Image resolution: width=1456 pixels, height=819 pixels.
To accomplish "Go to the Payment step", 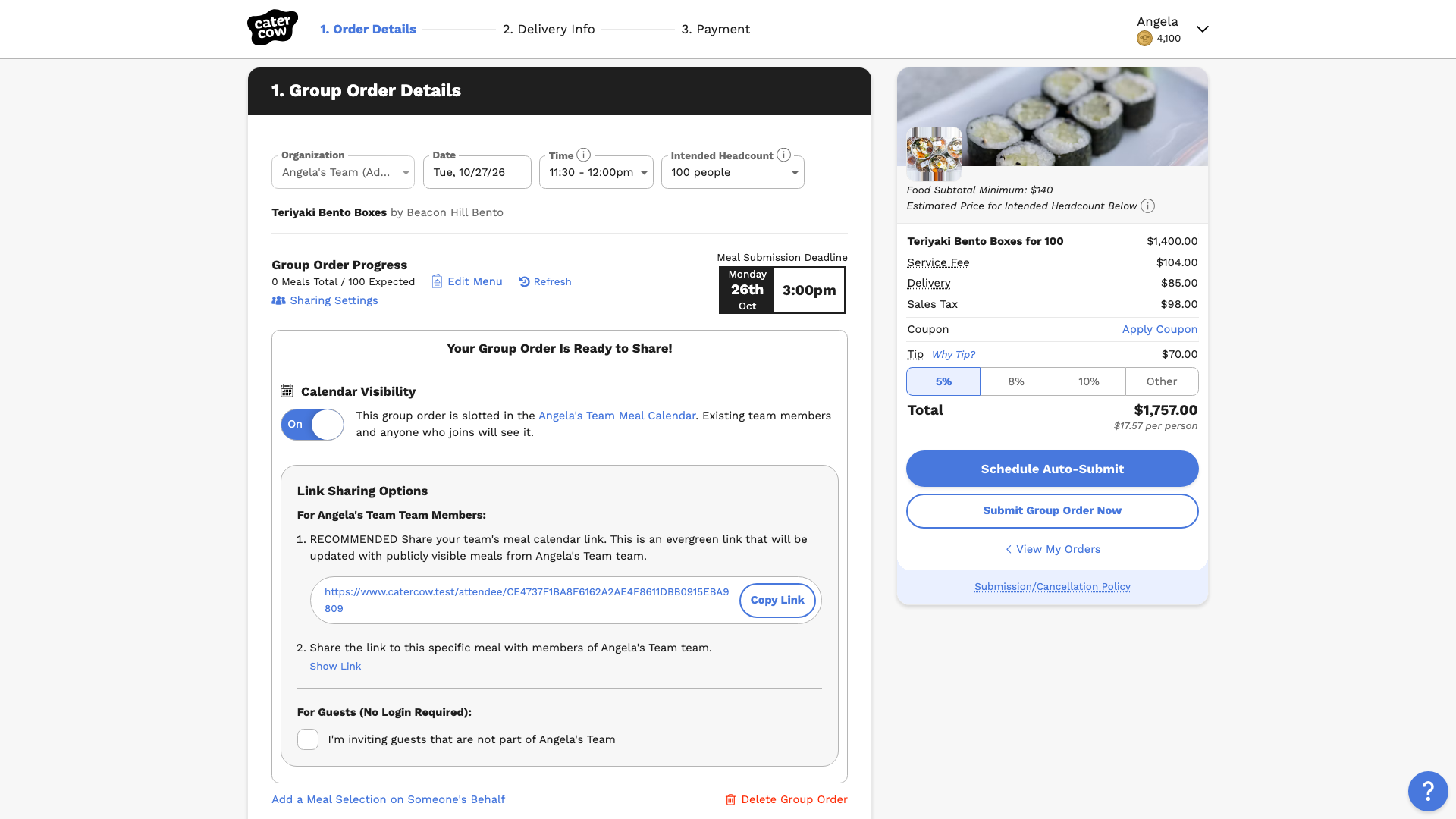I will (715, 29).
